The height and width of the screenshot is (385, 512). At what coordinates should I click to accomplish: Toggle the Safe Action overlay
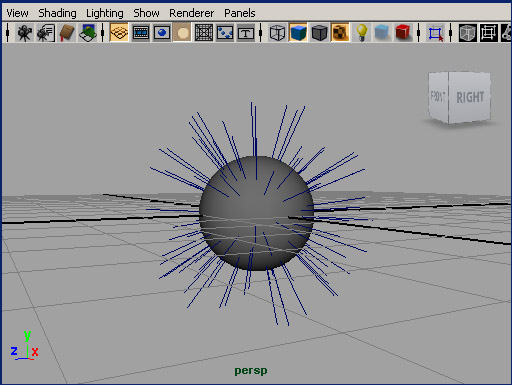pyautogui.click(x=225, y=33)
